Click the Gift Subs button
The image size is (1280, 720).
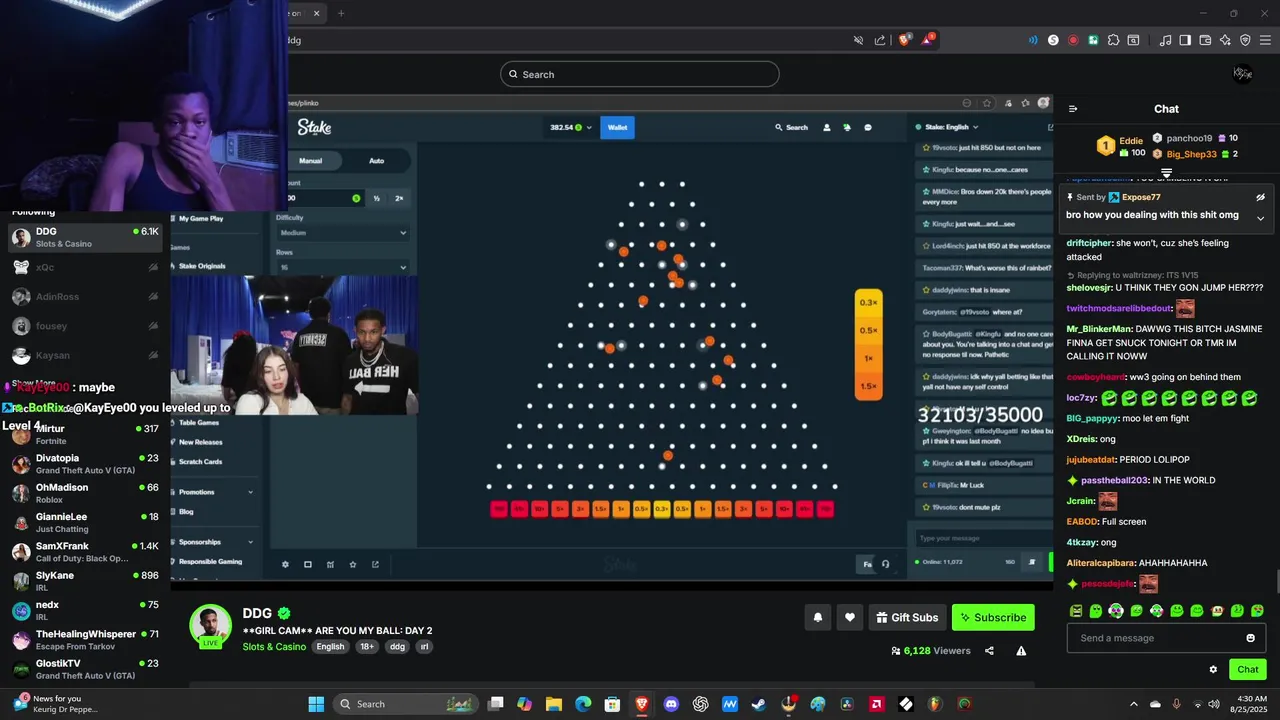pos(906,618)
